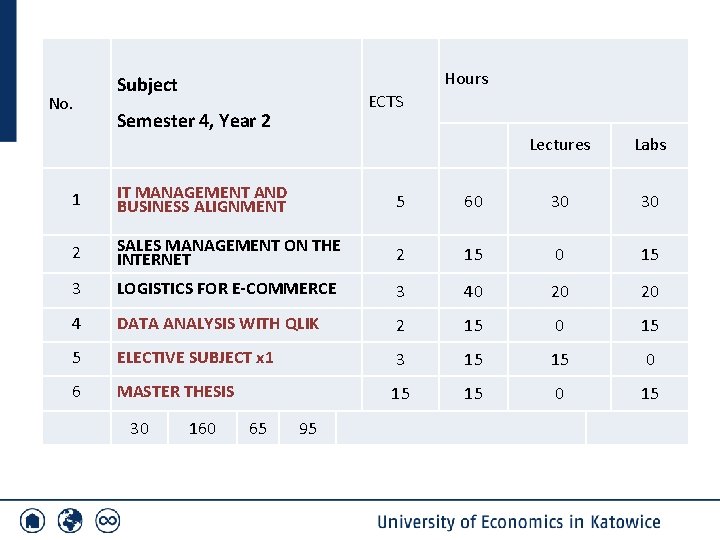Viewport: 720px width, 540px height.
Task: Open the Master Thesis subject link
Action: pos(175,392)
